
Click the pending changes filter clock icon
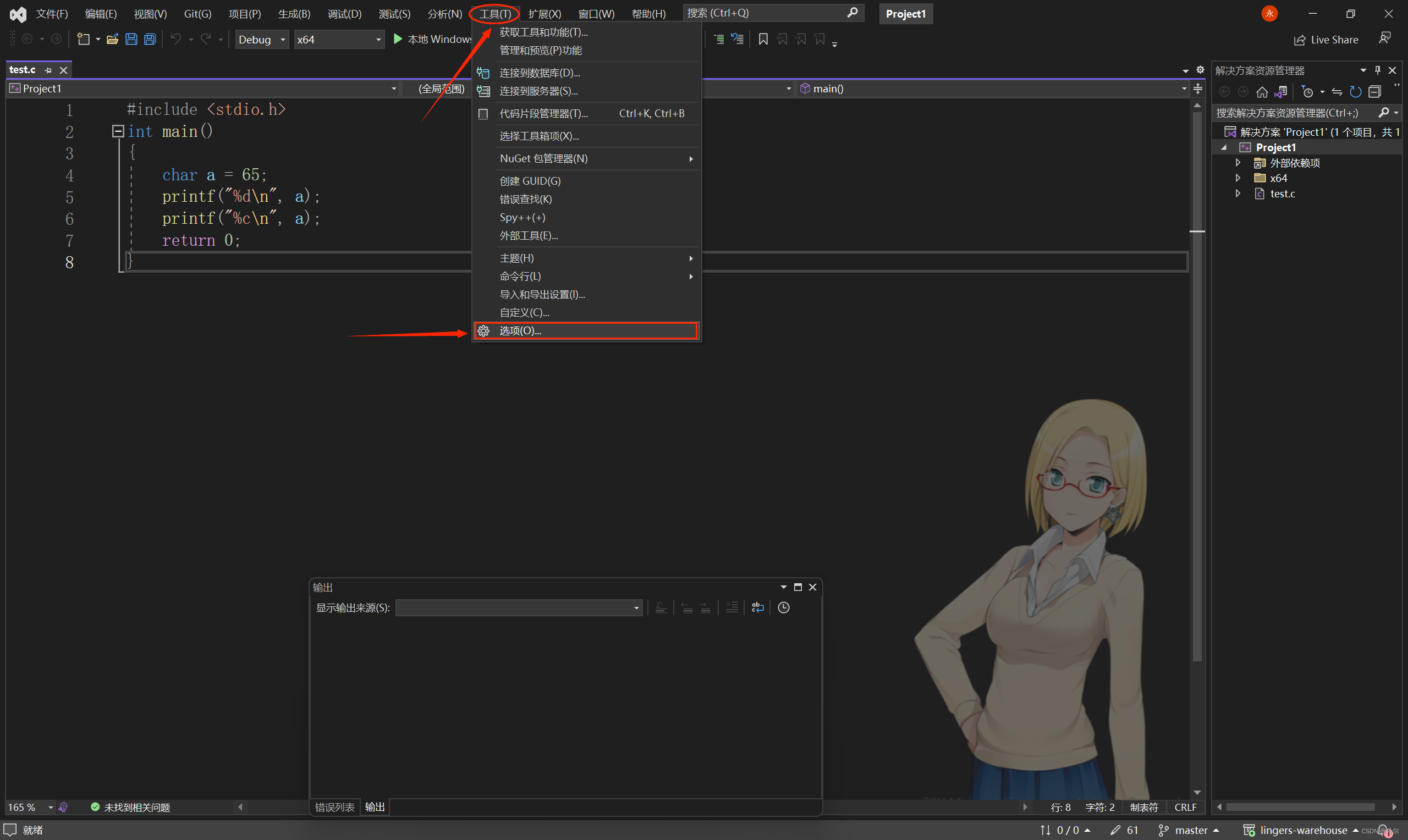point(1308,92)
